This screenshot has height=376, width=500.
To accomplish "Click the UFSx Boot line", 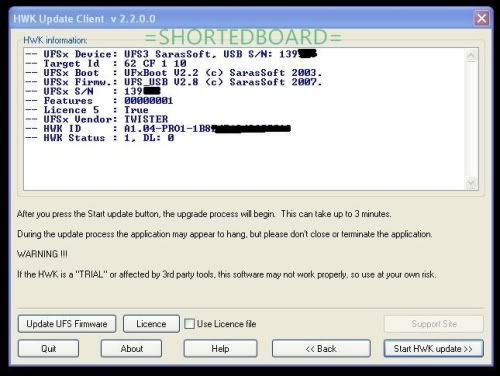I will [x=174, y=73].
